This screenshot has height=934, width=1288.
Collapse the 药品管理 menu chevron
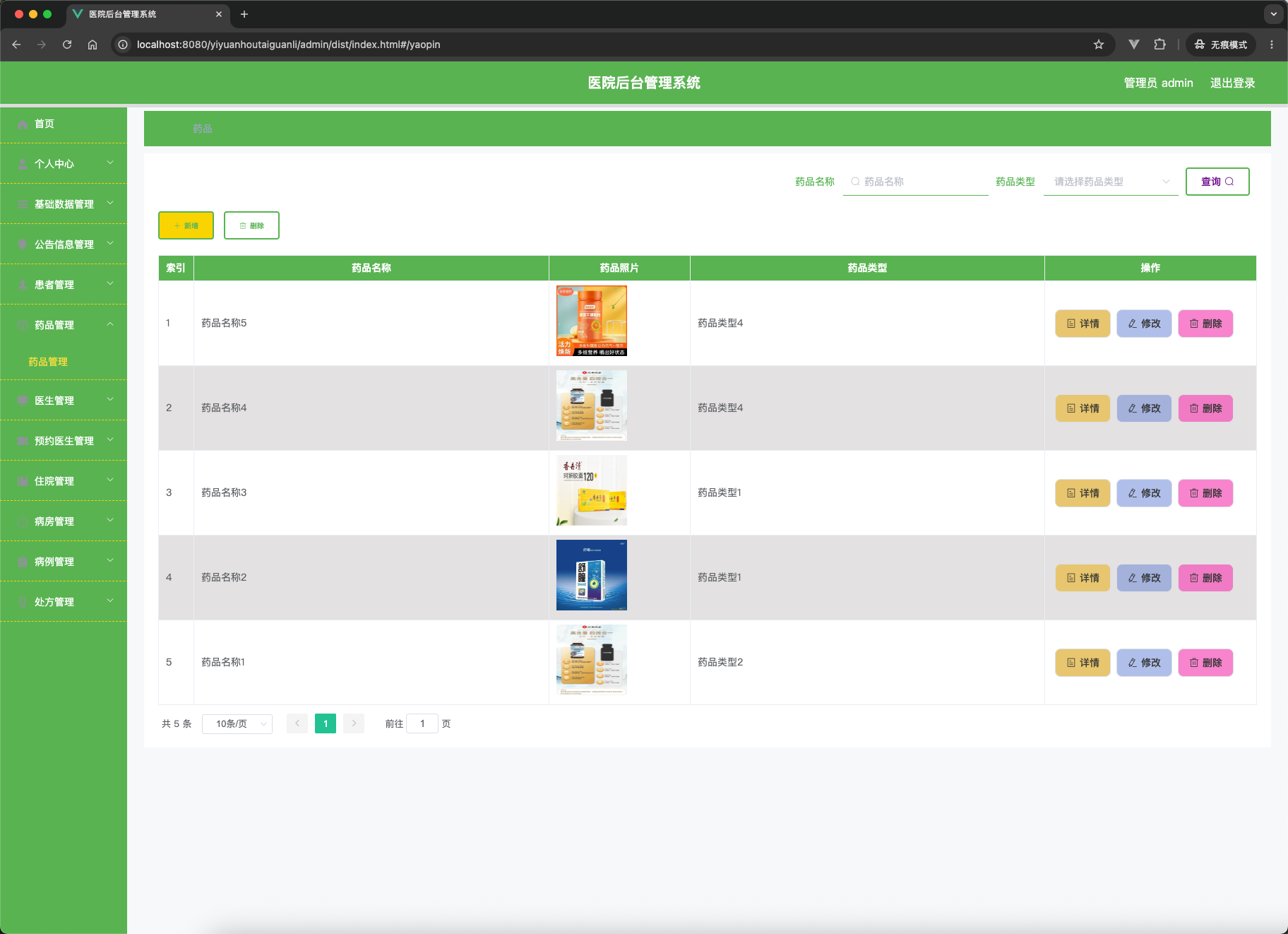pyautogui.click(x=110, y=324)
